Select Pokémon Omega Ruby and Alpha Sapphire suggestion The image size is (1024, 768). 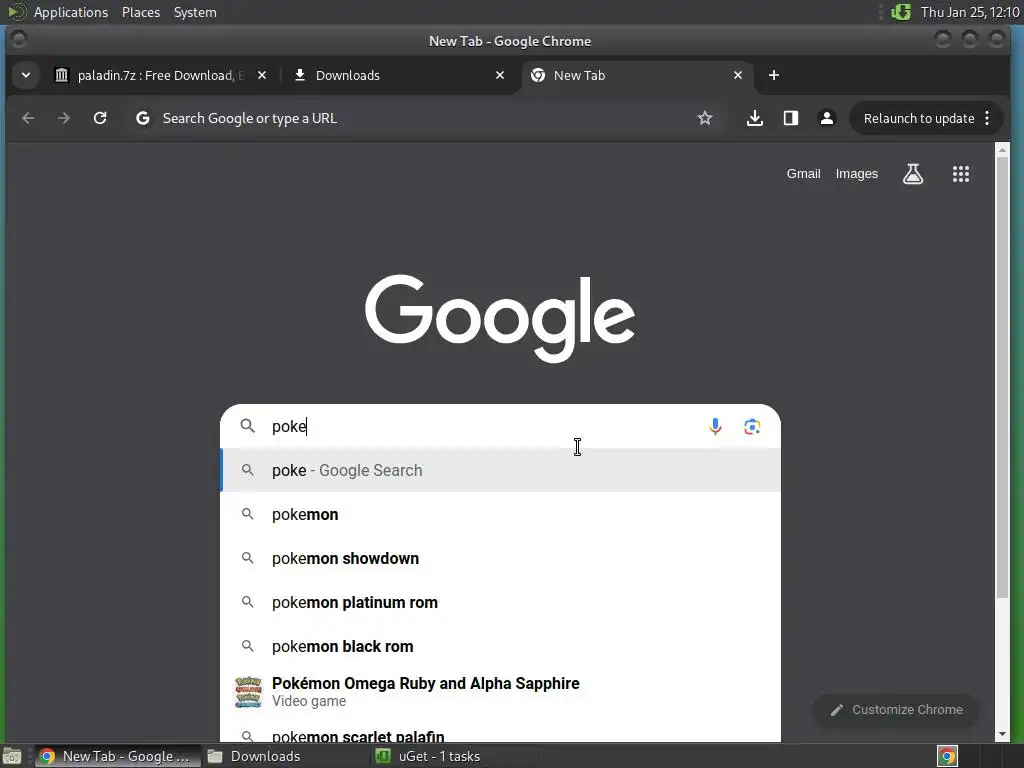pos(500,692)
